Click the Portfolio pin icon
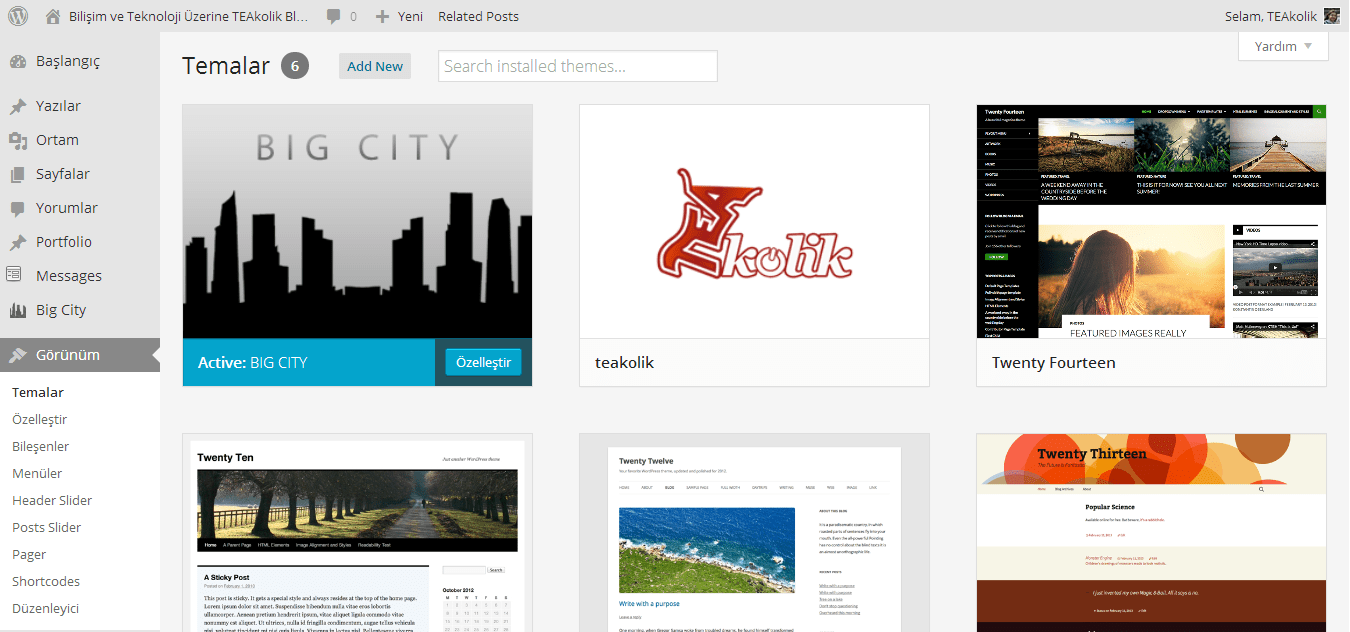Viewport: 1350px width, 632px height. 17,242
